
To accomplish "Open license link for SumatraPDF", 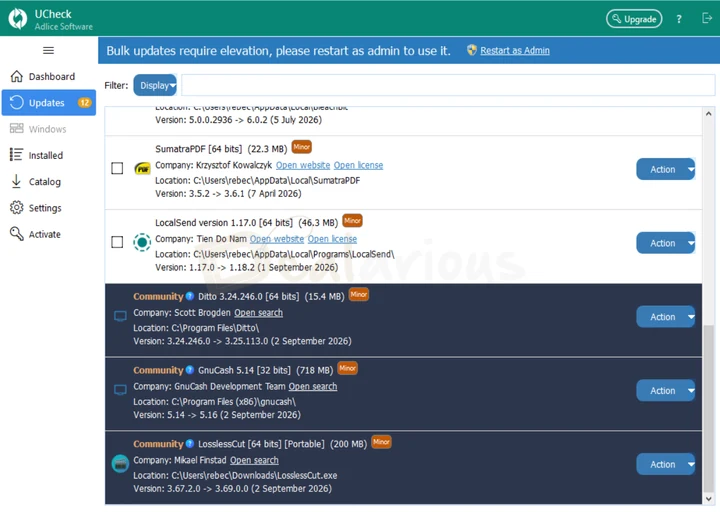I will [x=358, y=165].
